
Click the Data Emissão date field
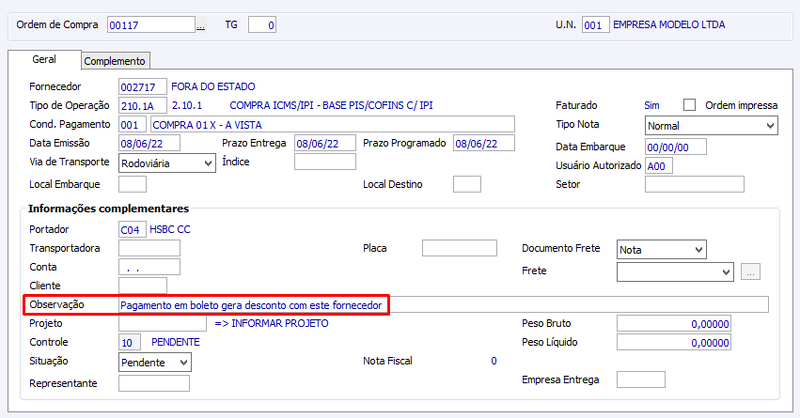pyautogui.click(x=149, y=144)
